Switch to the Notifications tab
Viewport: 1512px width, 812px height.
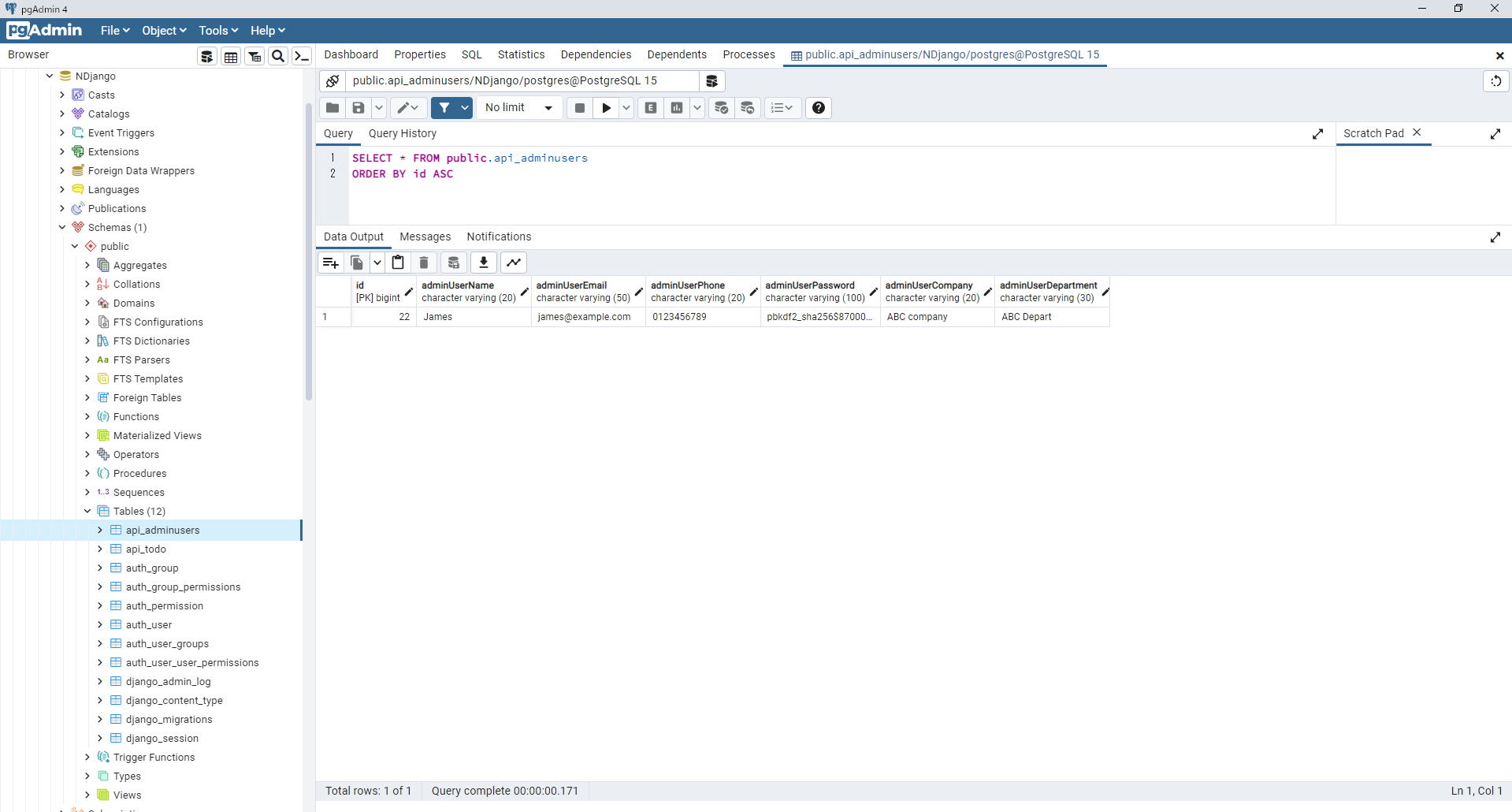click(499, 237)
